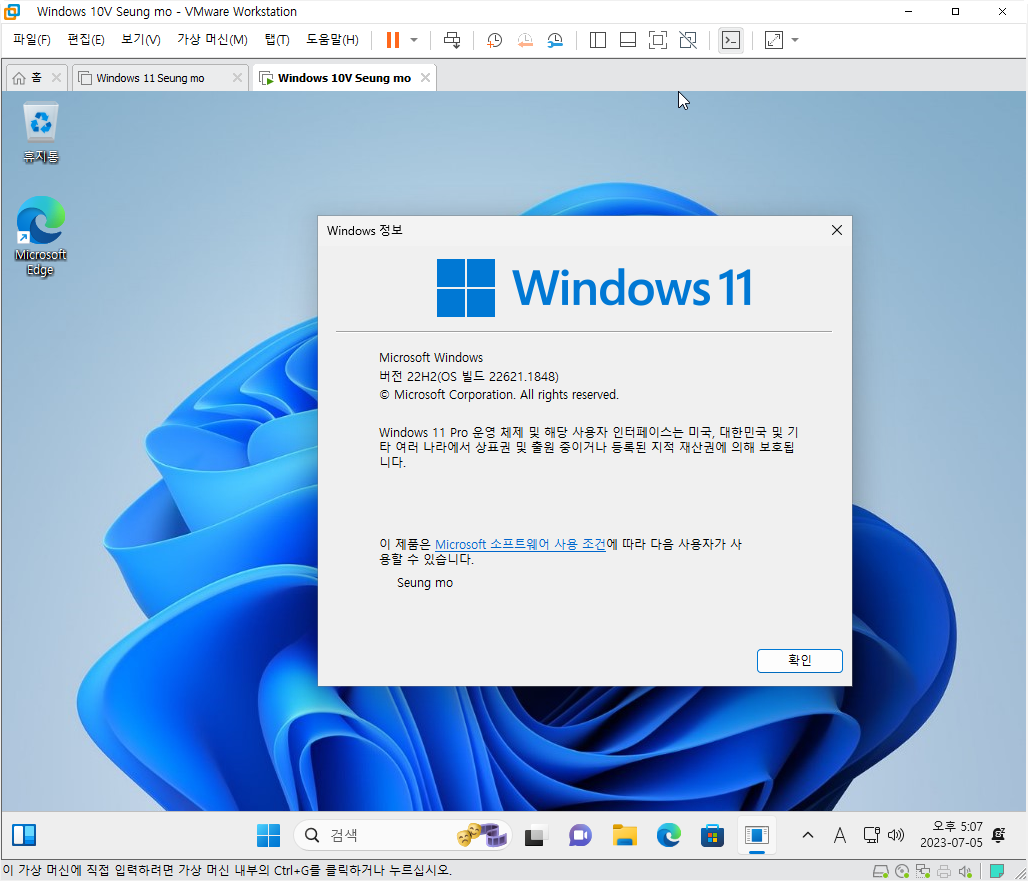Click the send Ctrl+Alt+Del toolbar icon
Image resolution: width=1028 pixels, height=881 pixels.
pos(452,40)
